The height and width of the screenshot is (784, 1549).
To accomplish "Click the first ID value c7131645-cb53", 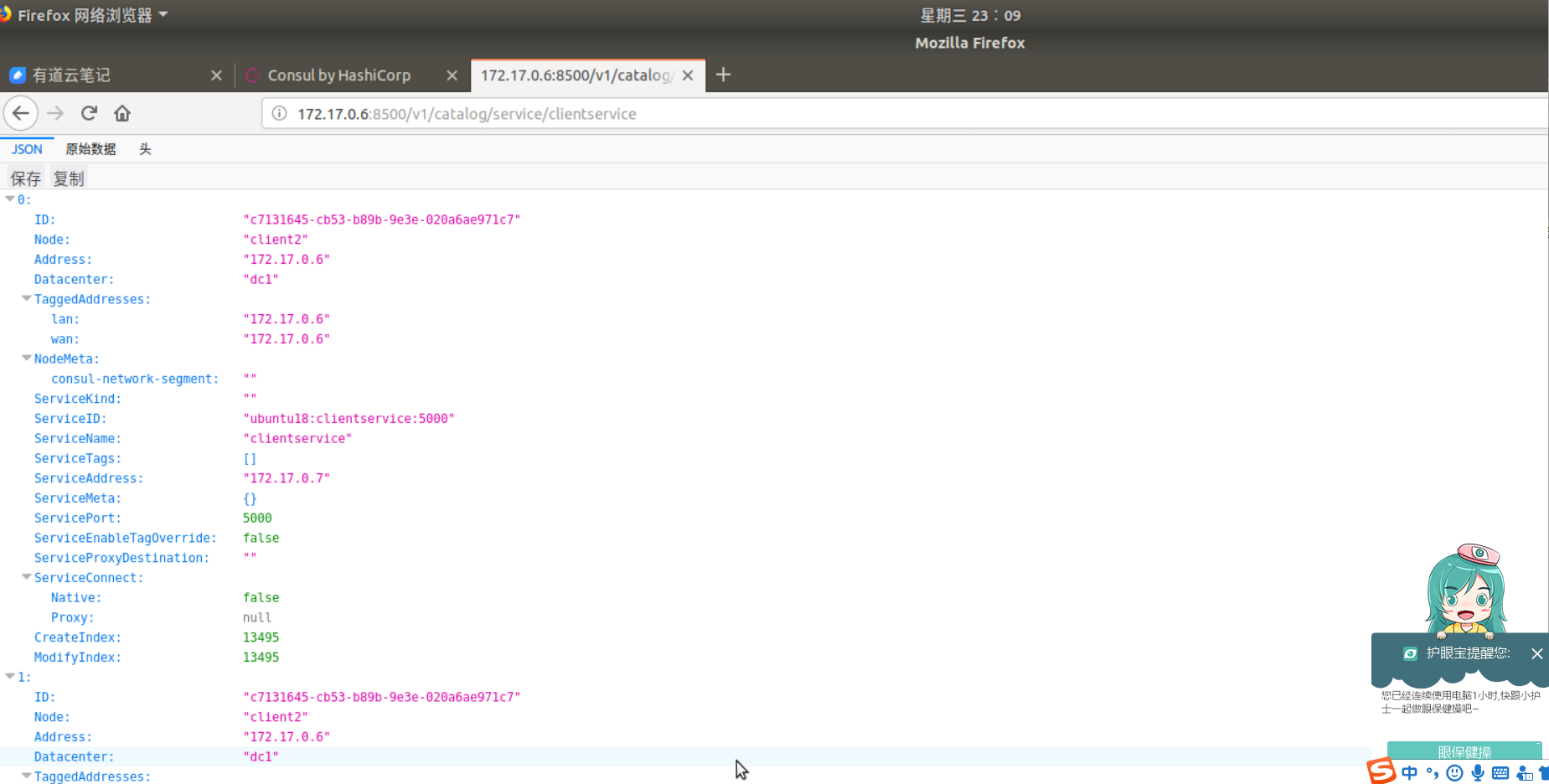I will click(382, 219).
